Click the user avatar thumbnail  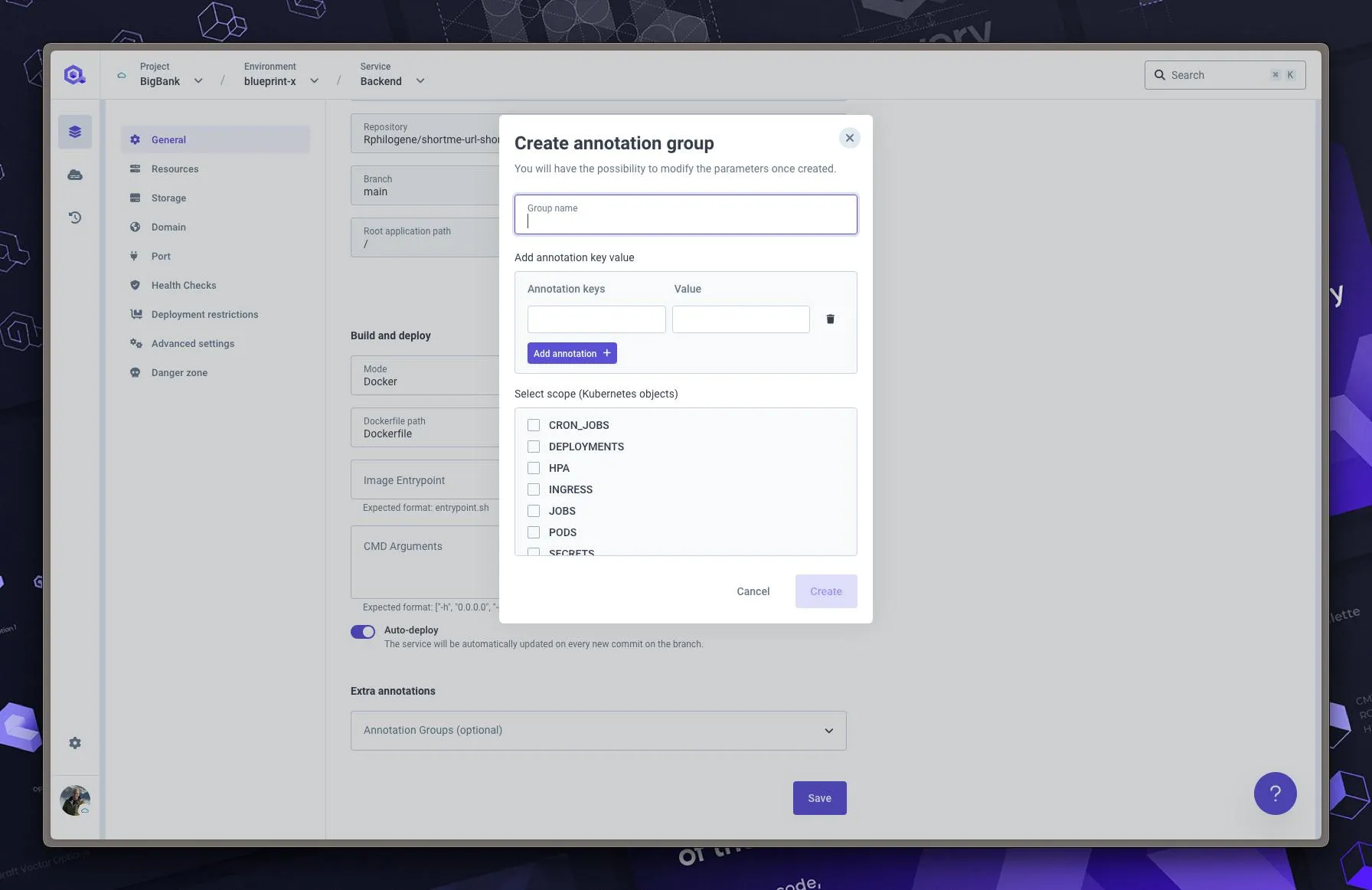coord(75,800)
